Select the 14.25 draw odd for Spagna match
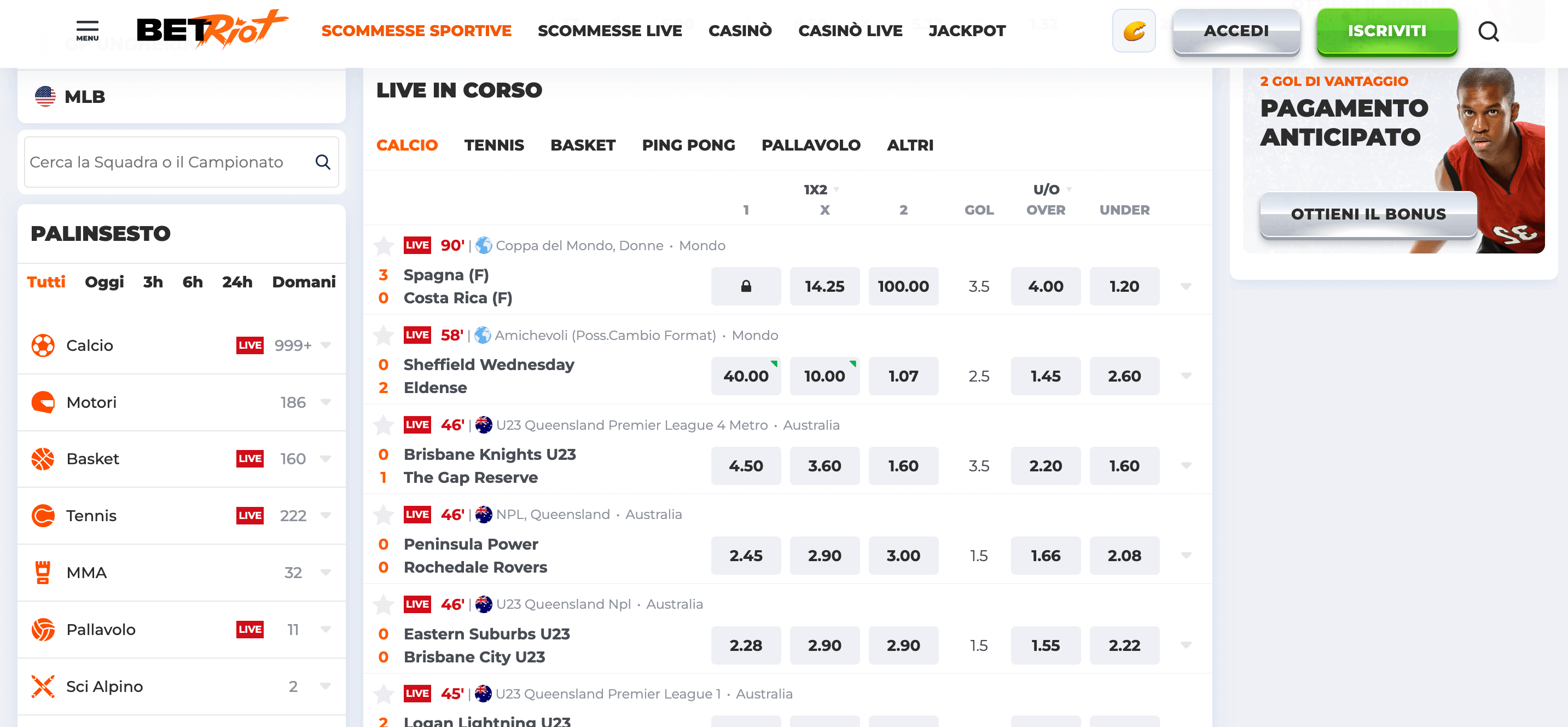Viewport: 1568px width, 727px height. [825, 286]
